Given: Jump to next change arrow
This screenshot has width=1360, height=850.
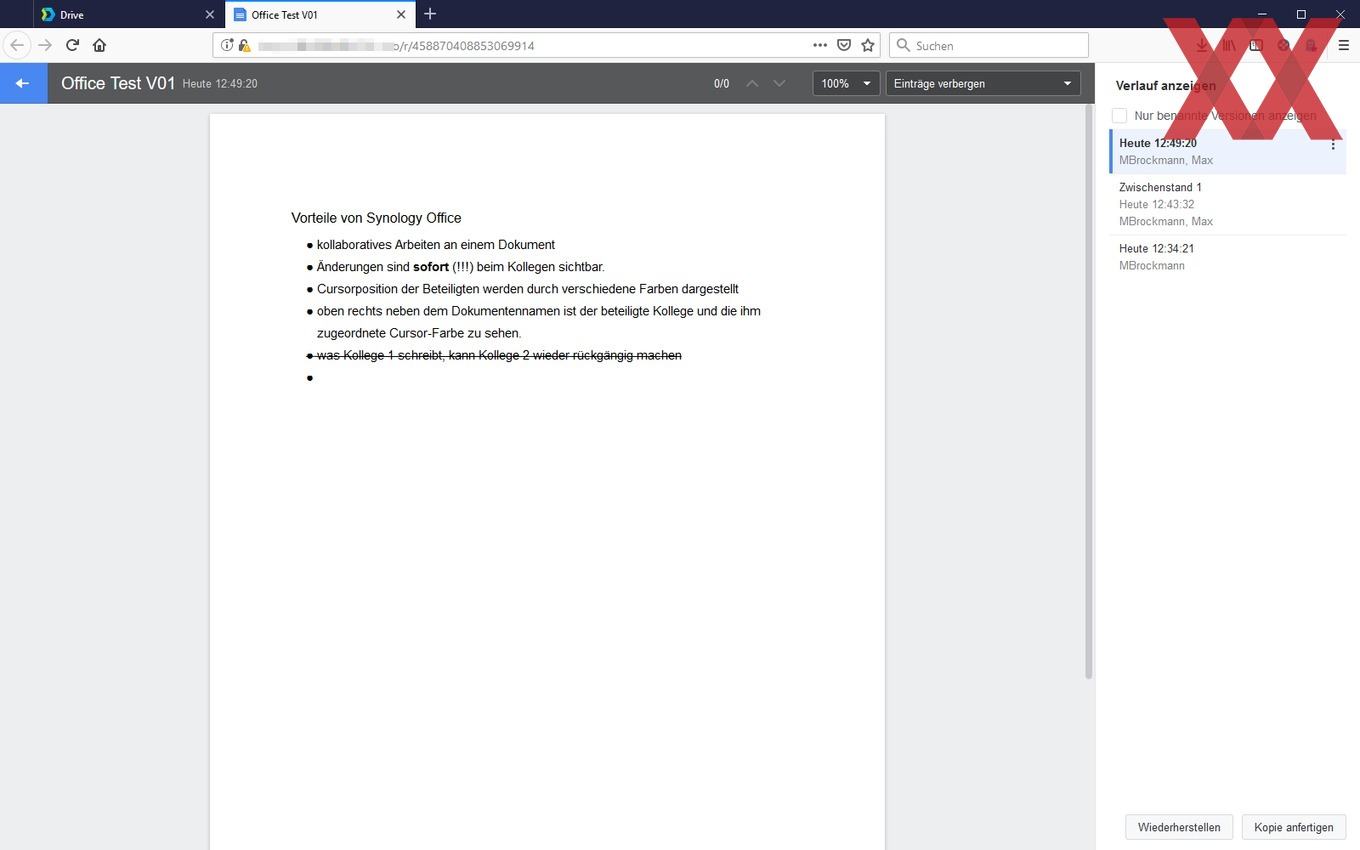Looking at the screenshot, I should pyautogui.click(x=780, y=83).
